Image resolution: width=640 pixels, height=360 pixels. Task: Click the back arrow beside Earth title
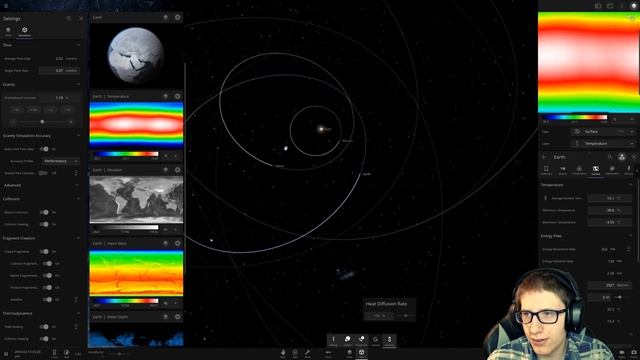[x=544, y=157]
